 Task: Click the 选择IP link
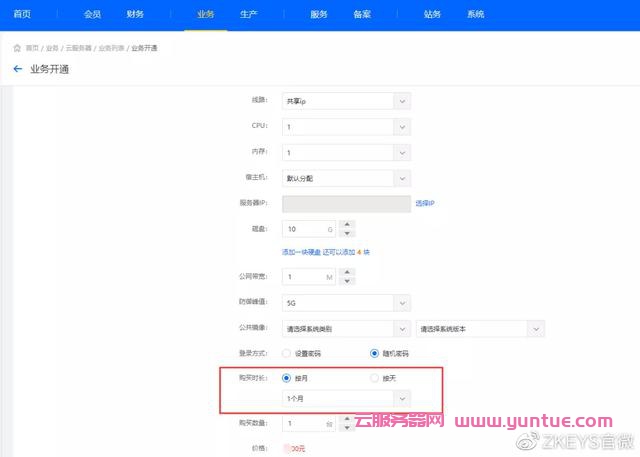pos(425,204)
